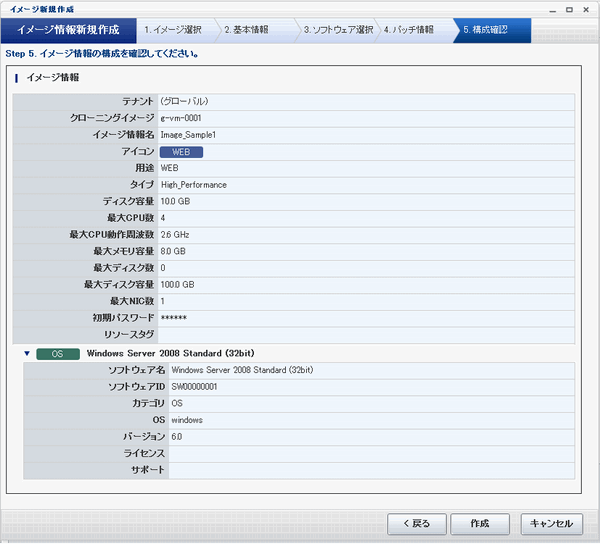Click the 最大メモリ容量 label
The image size is (600, 544).
124,252
